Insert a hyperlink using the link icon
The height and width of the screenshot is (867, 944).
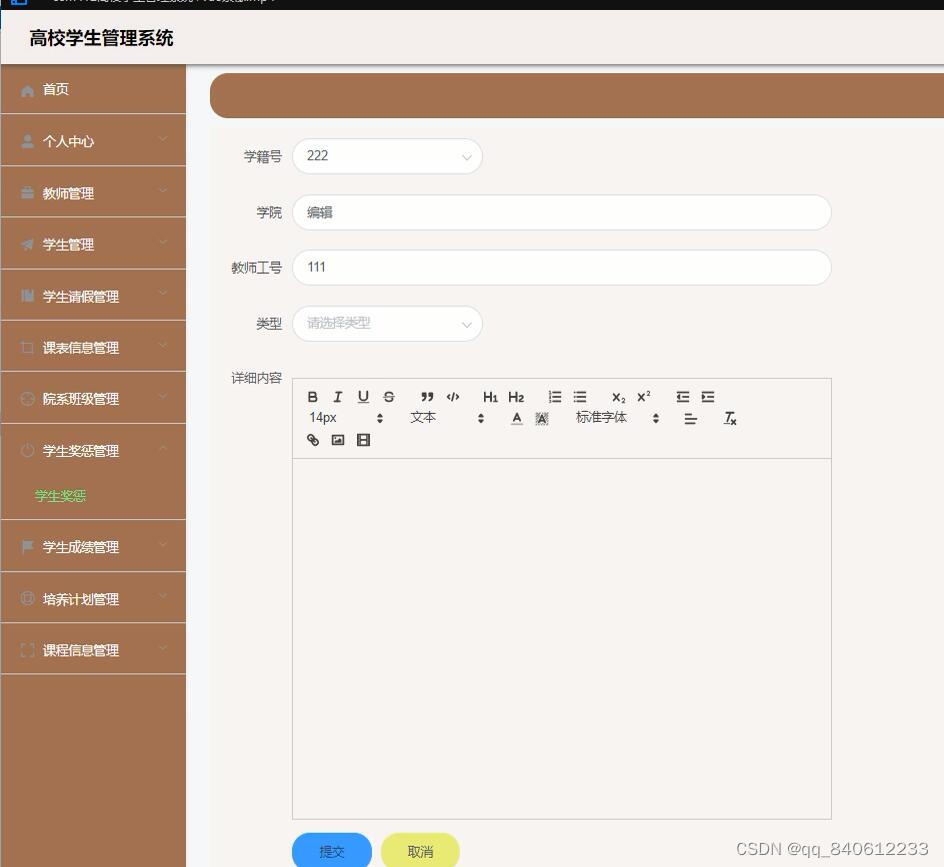(312, 439)
